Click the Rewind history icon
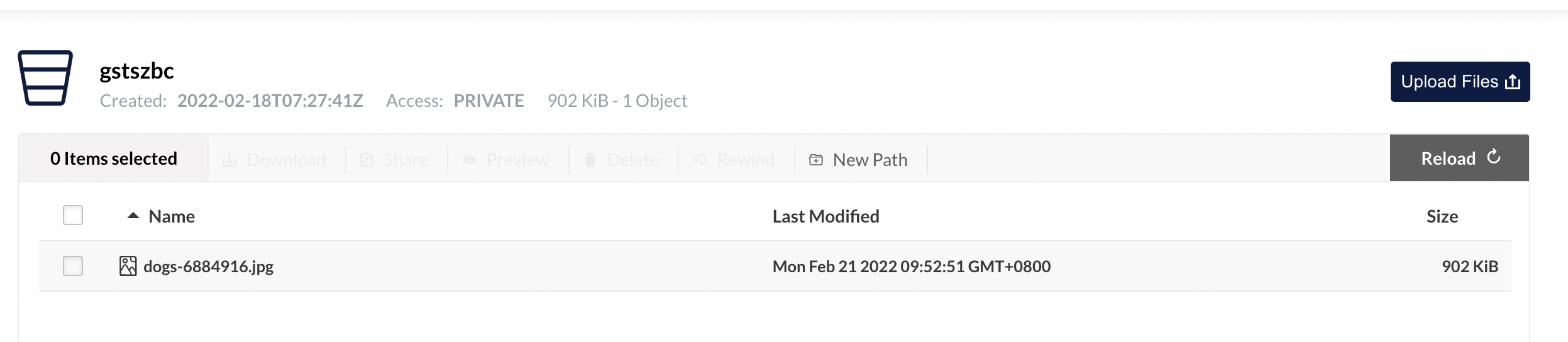Screen dimensions: 1568x342 click(700, 160)
